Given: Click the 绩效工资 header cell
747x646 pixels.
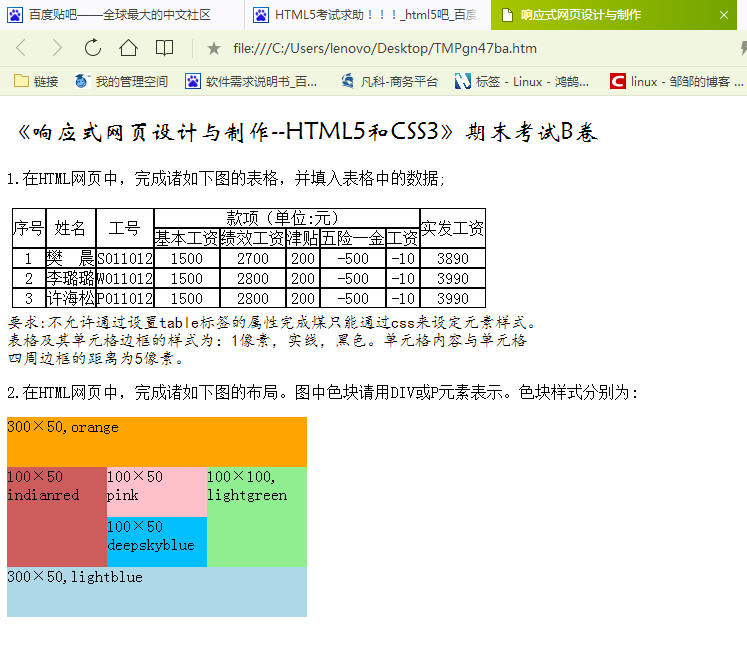Looking at the screenshot, I should [252, 238].
